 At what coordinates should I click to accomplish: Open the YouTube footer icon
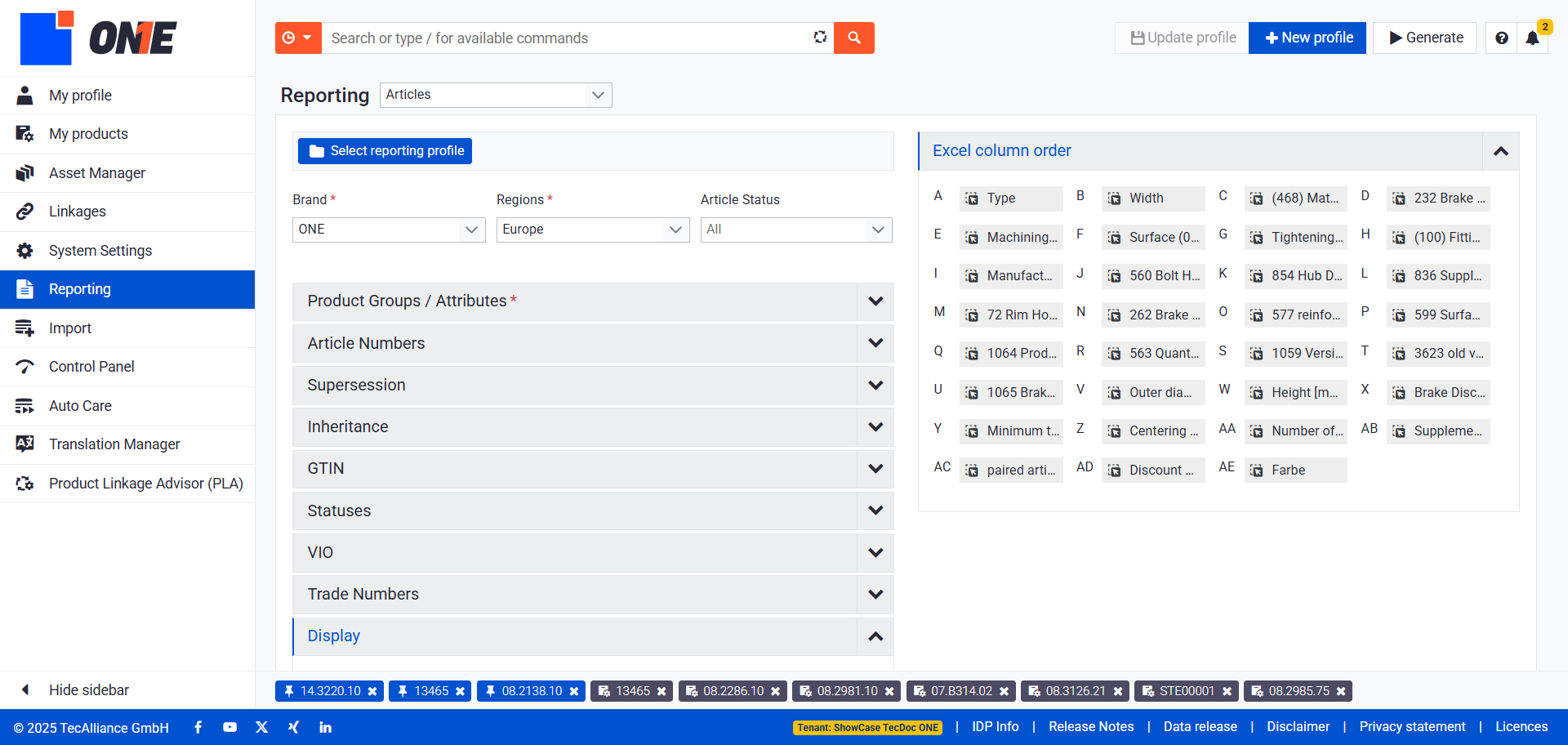(229, 727)
